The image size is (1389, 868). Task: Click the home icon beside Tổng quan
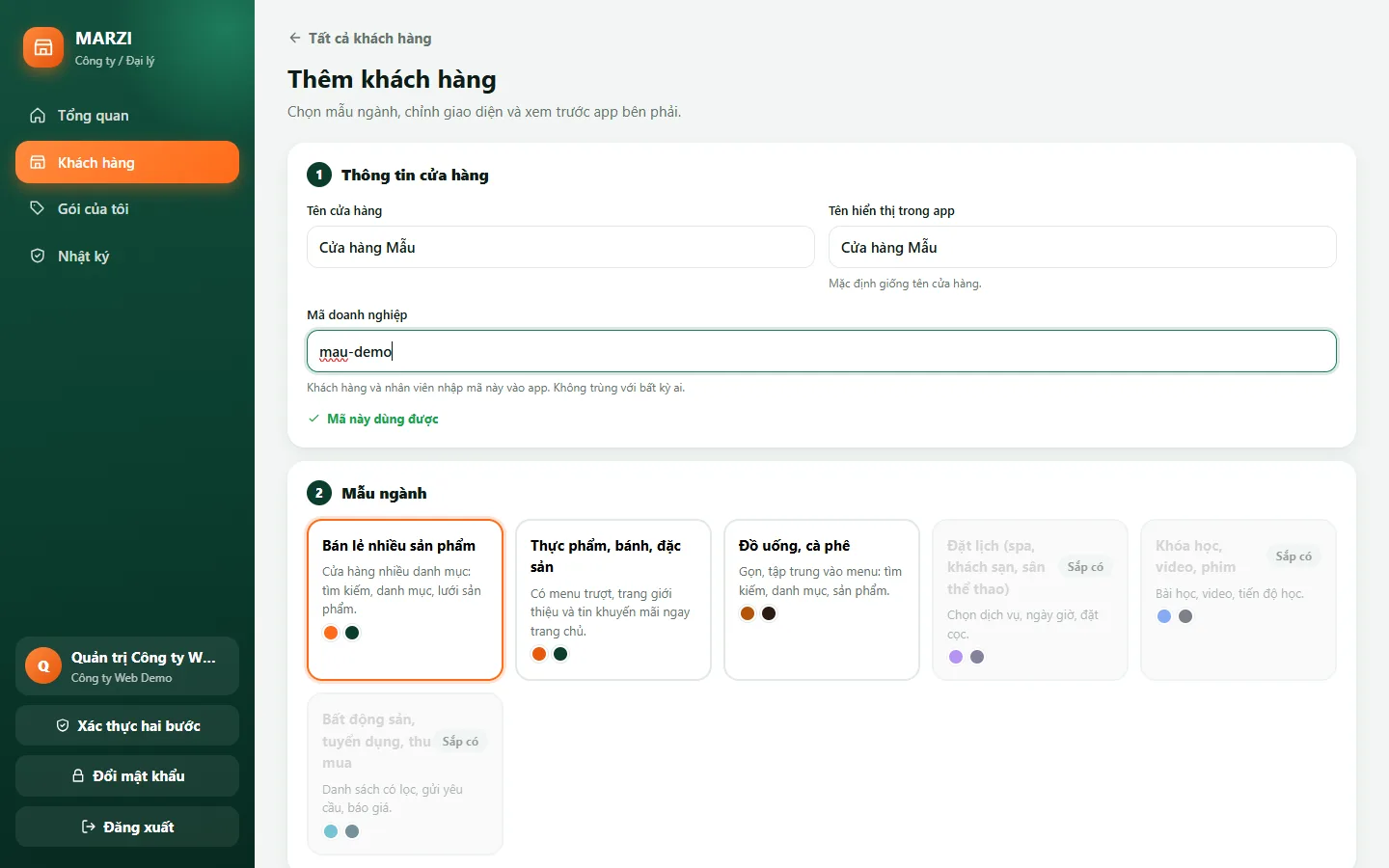point(38,116)
